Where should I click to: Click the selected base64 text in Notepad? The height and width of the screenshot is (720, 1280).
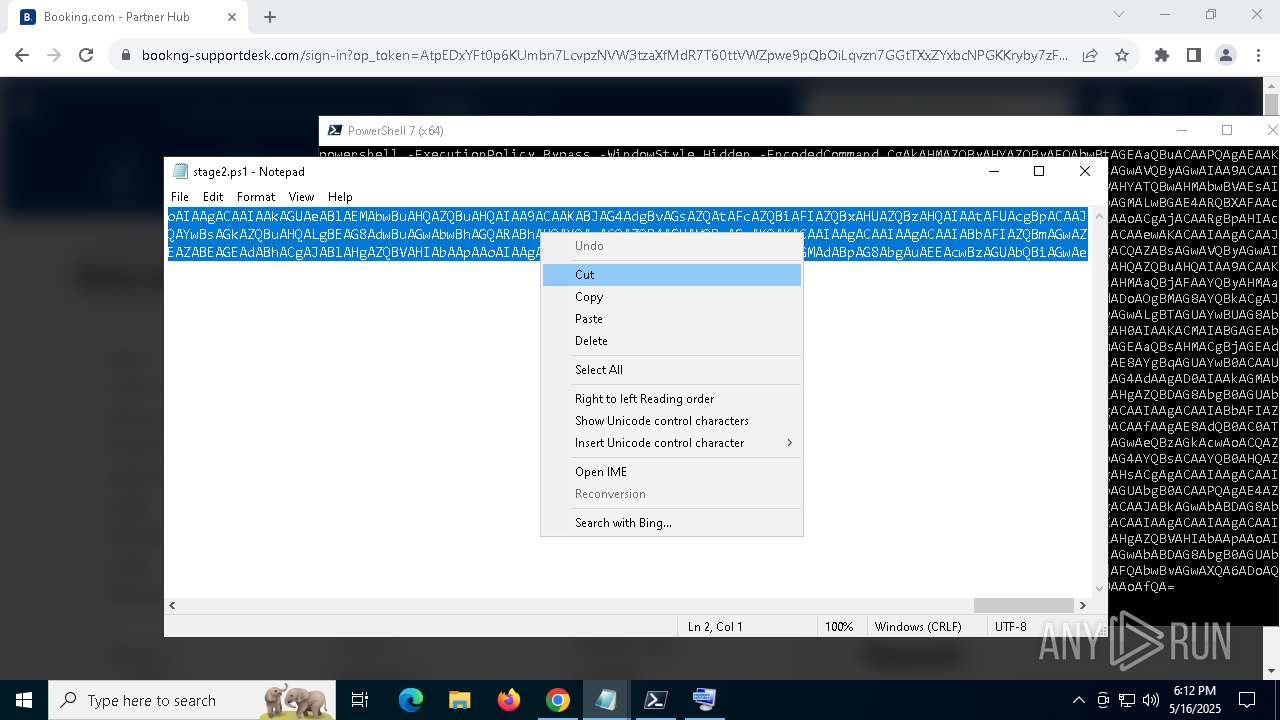coord(627,234)
